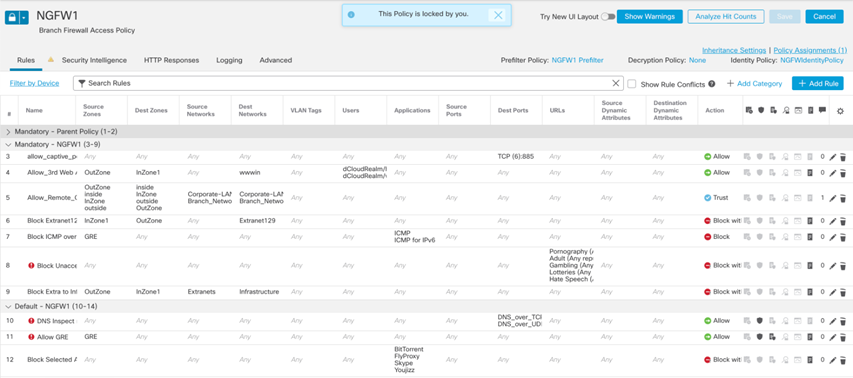Edit rule 4 Allow_3rd Web with pencil
The image size is (853, 378).
(832, 173)
